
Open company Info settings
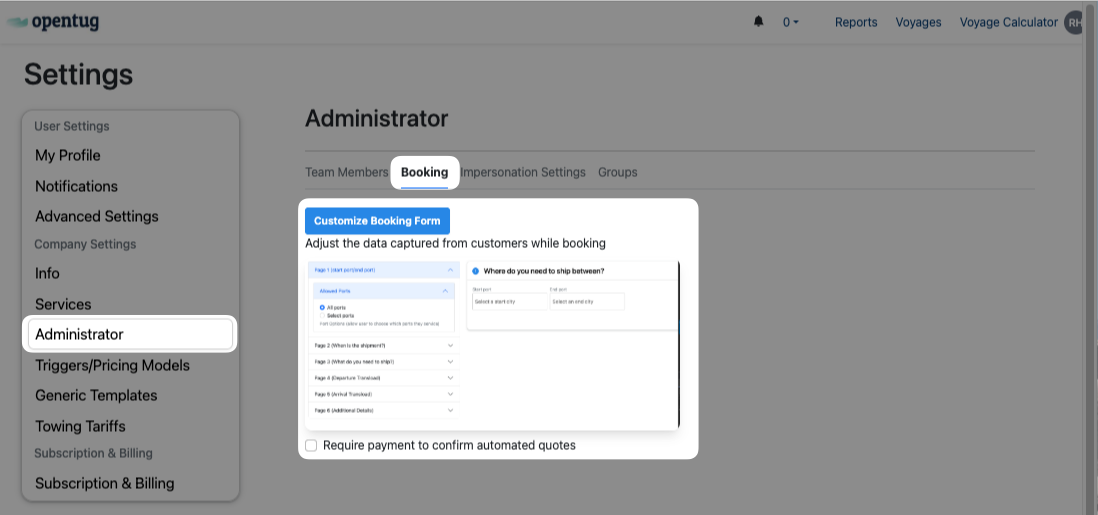click(47, 273)
